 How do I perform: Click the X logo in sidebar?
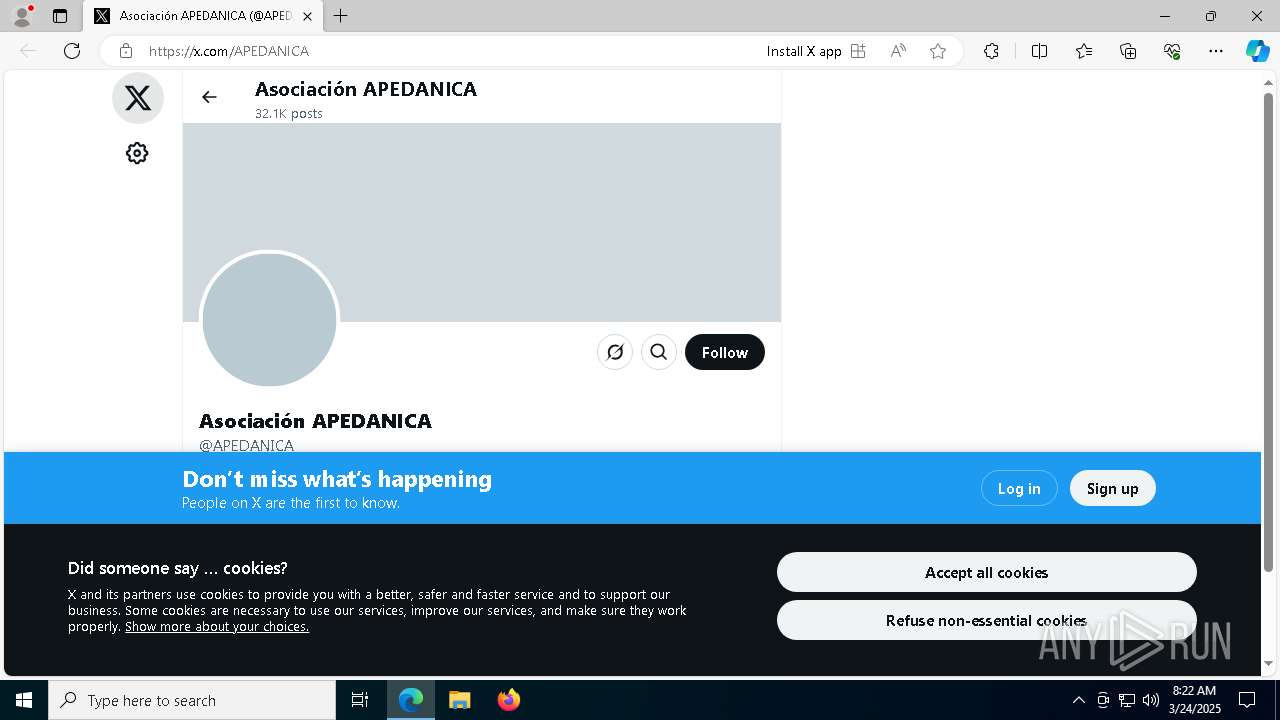tap(138, 98)
